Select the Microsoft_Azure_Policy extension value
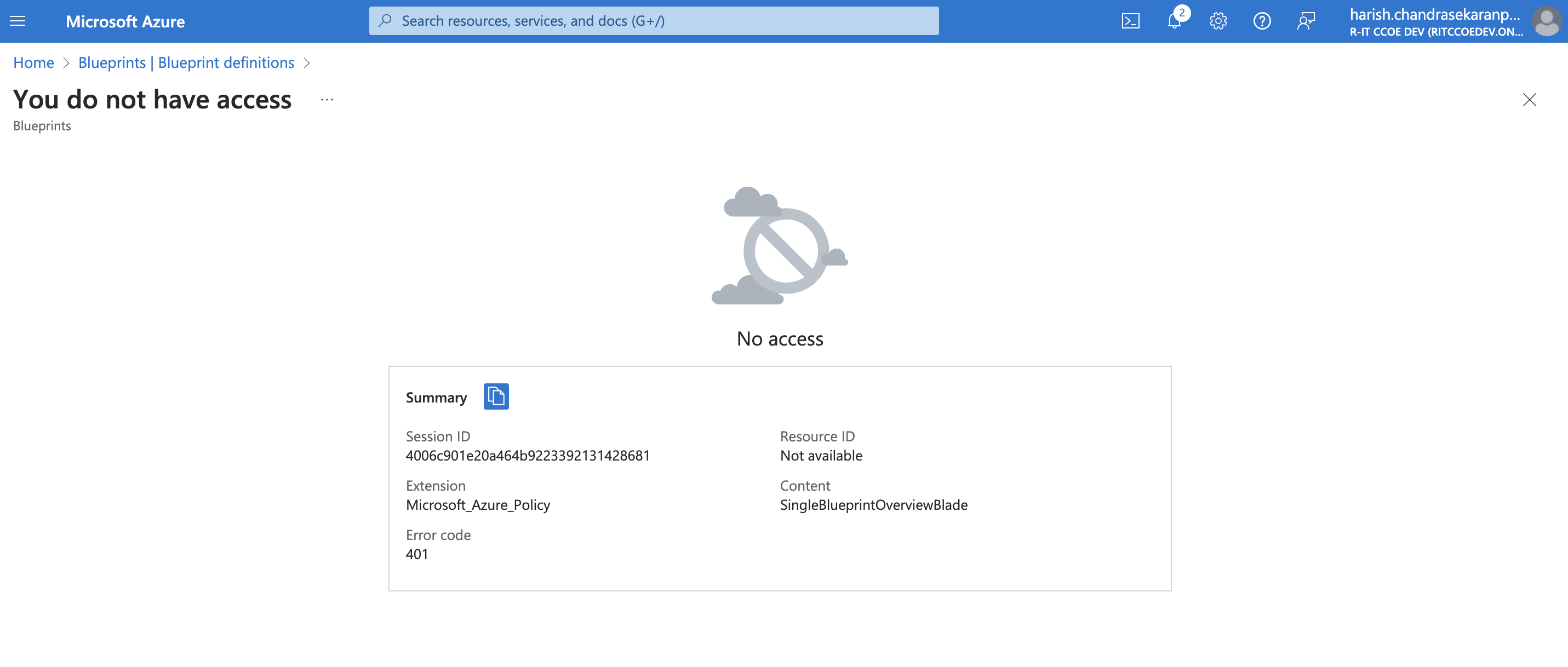 478,505
